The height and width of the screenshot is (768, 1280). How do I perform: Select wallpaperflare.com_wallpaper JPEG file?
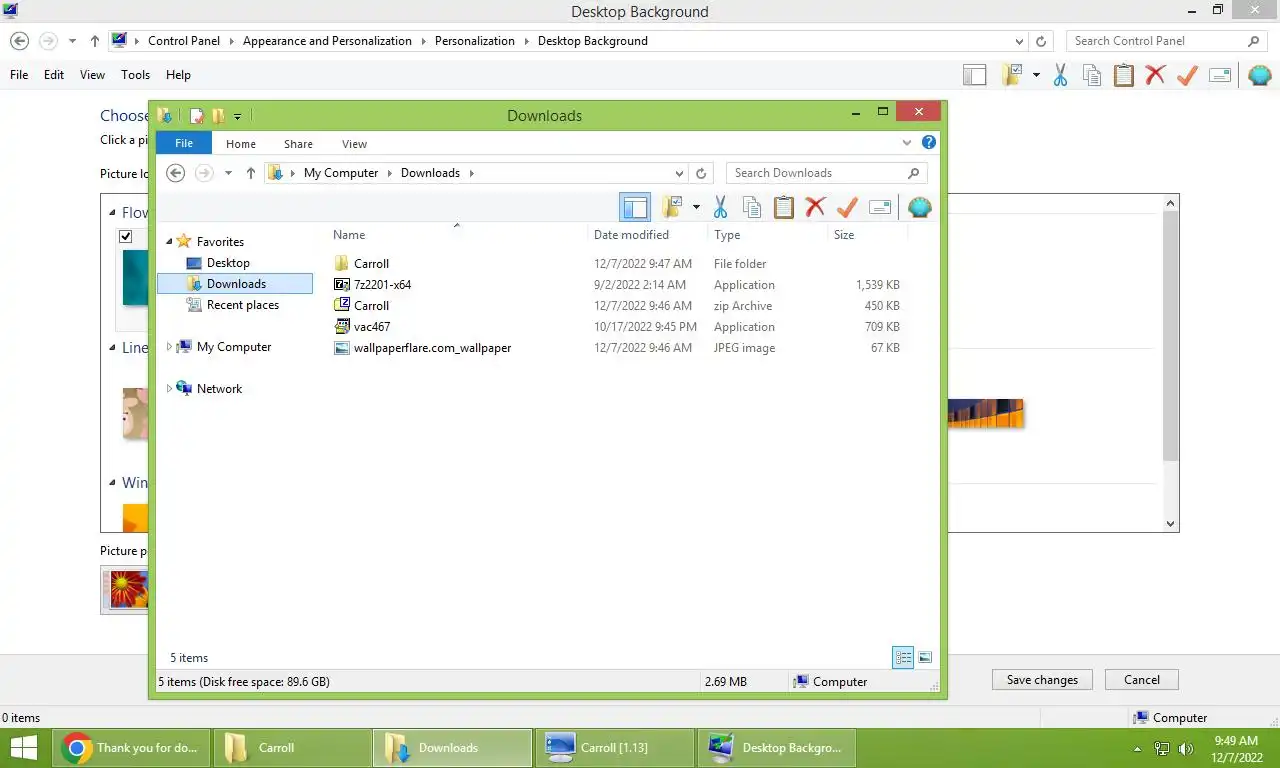432,348
